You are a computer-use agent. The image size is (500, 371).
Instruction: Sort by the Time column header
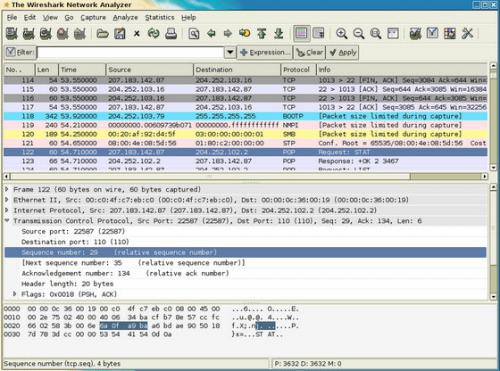(82, 70)
